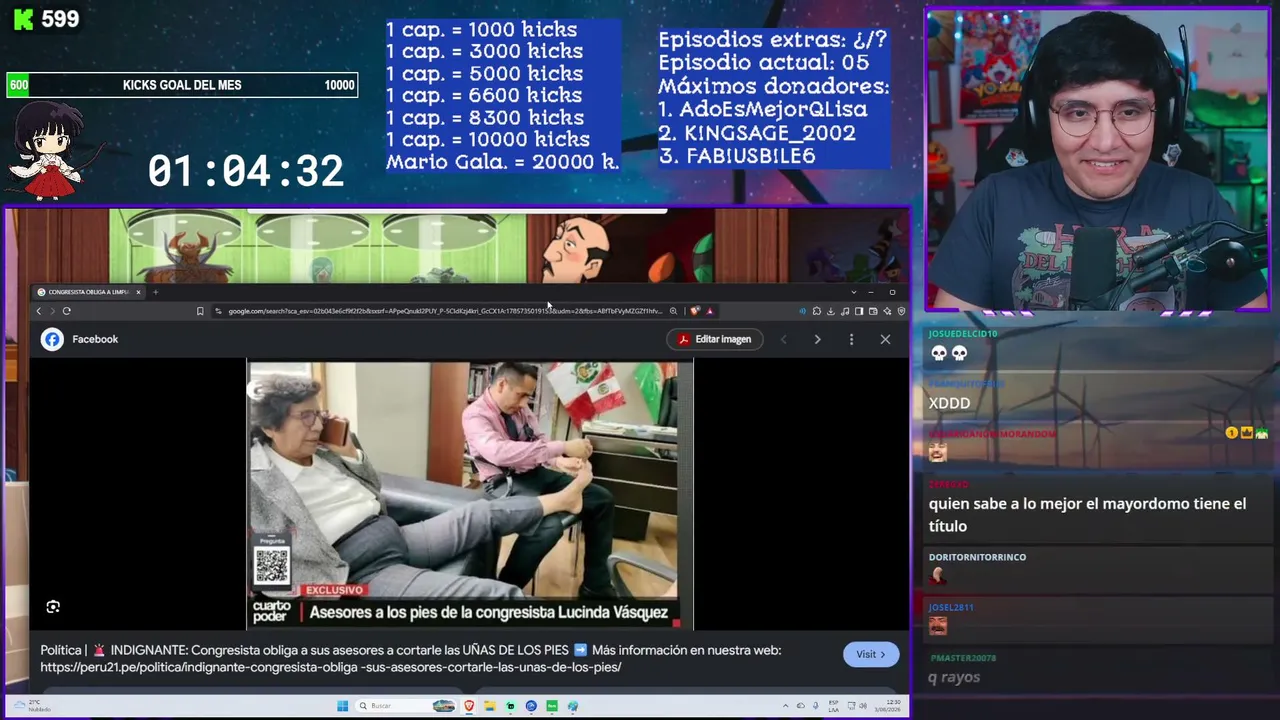
Task: Open a new browser tab with plus
Action: pyautogui.click(x=155, y=292)
